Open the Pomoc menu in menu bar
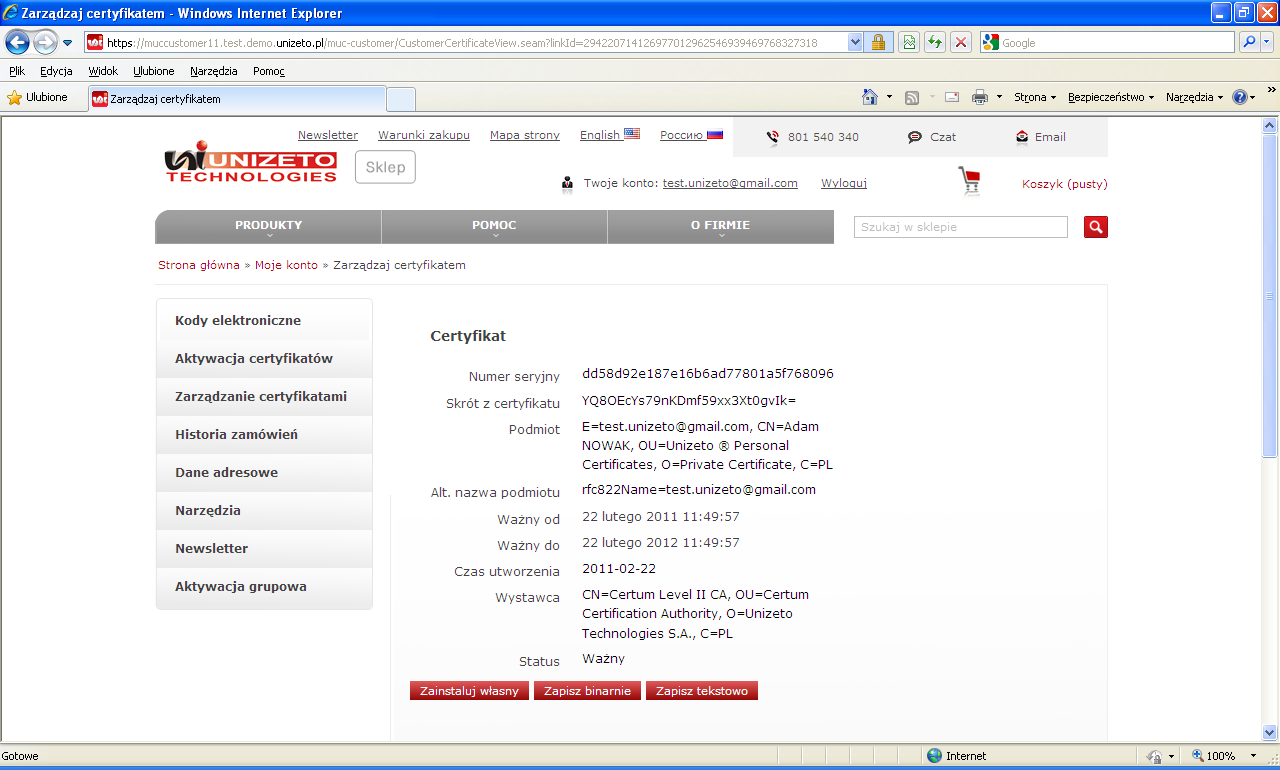Screen dimensions: 1280x770 (269, 71)
